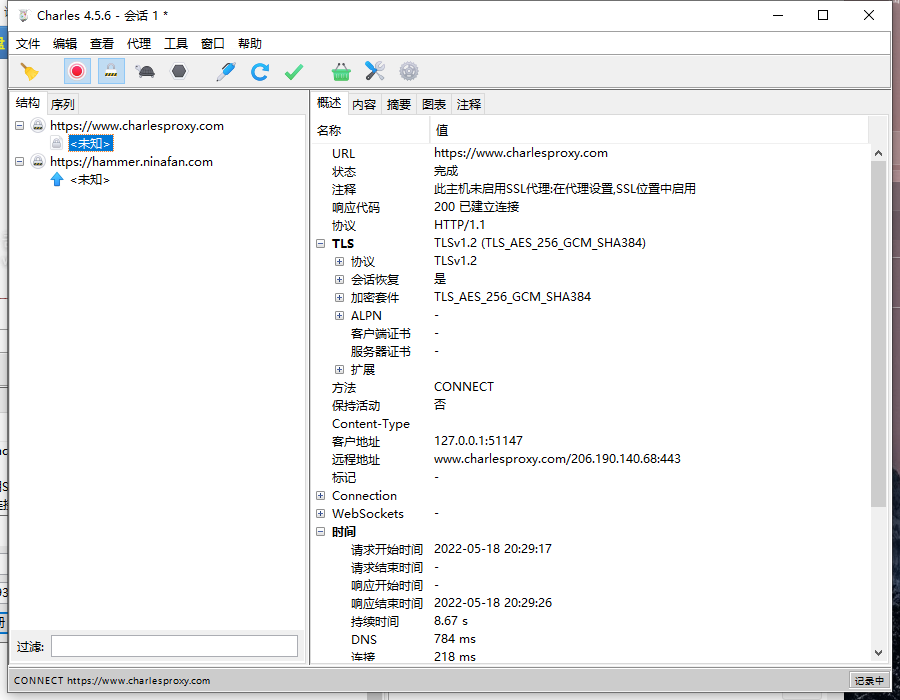Toggle throttling turtle icon

coord(145,72)
